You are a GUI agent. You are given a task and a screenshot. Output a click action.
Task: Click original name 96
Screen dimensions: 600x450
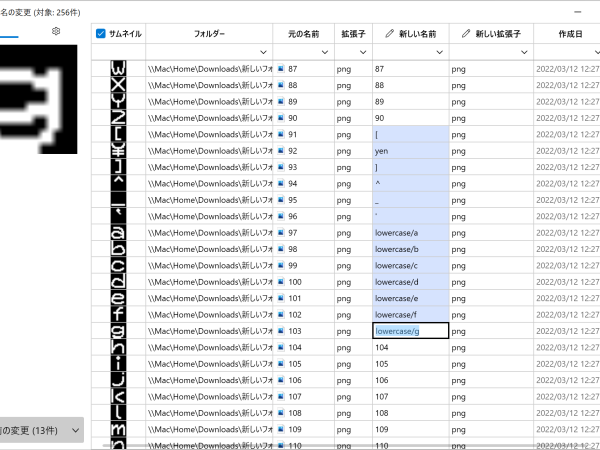tap(293, 216)
